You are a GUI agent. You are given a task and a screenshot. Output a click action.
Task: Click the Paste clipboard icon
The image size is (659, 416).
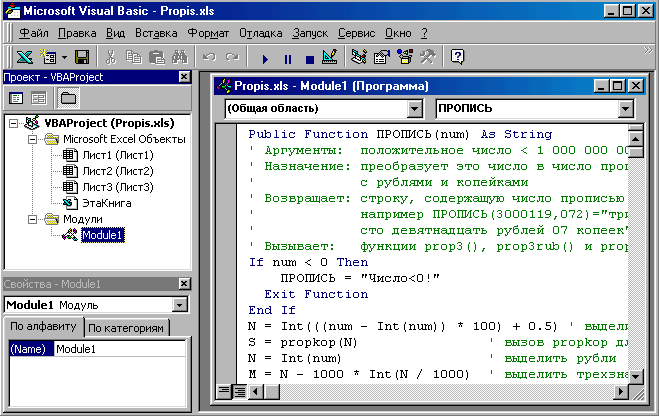click(x=157, y=57)
